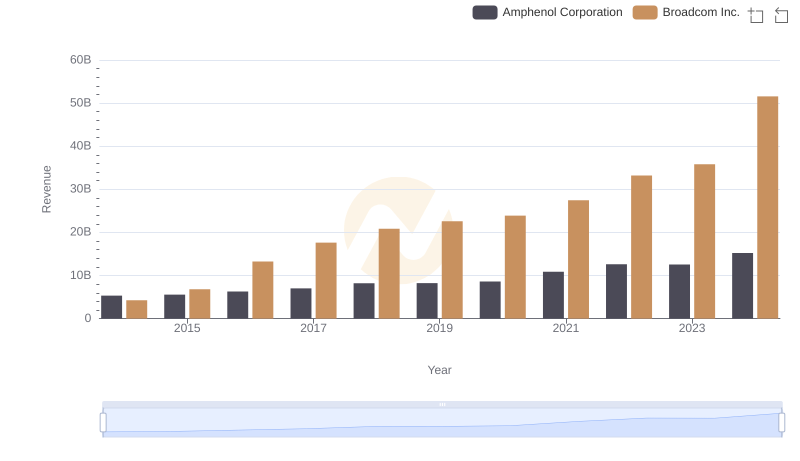Click the Amphenol bar above 2015

[x=174, y=306]
